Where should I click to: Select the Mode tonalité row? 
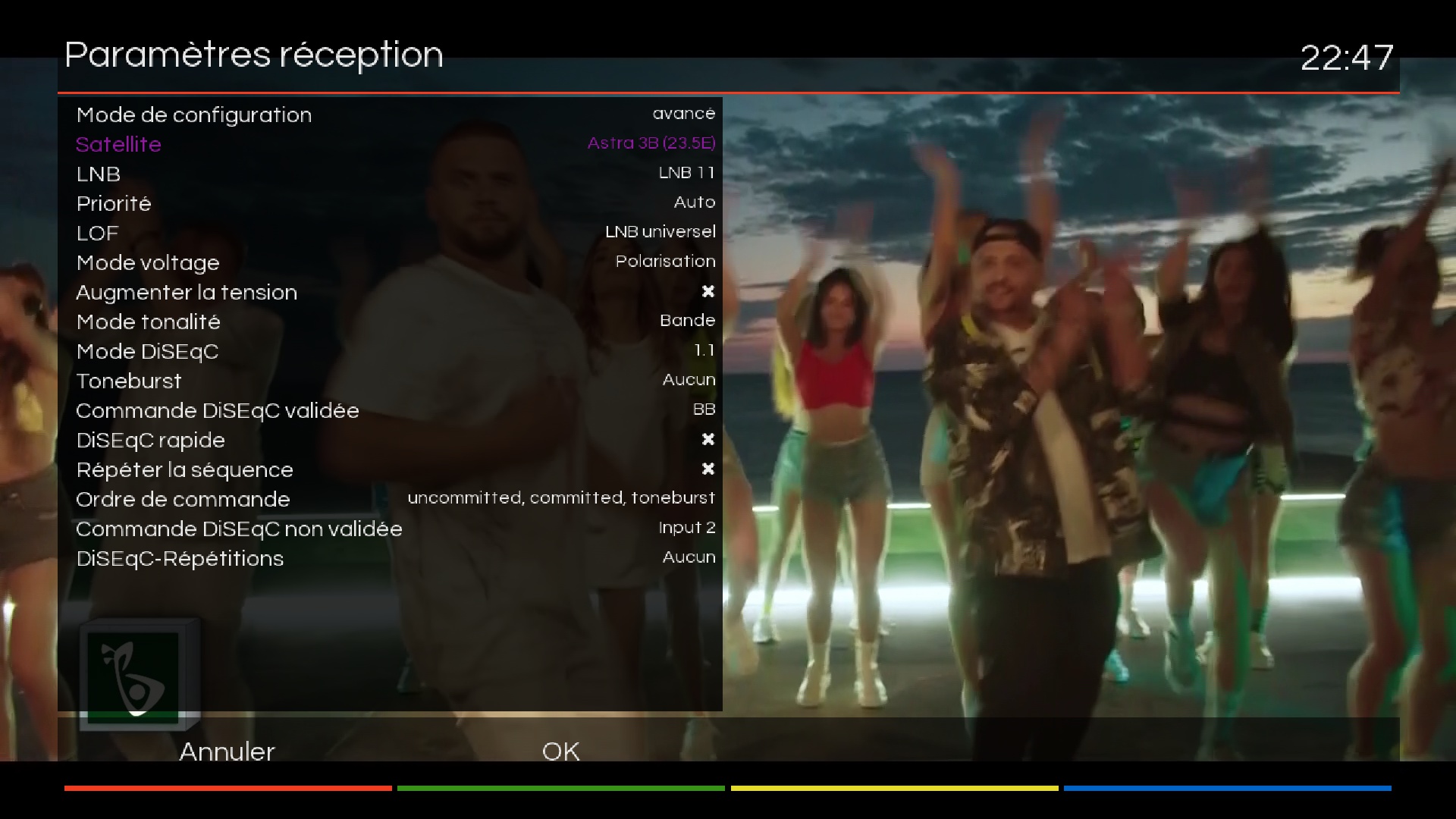coord(390,322)
